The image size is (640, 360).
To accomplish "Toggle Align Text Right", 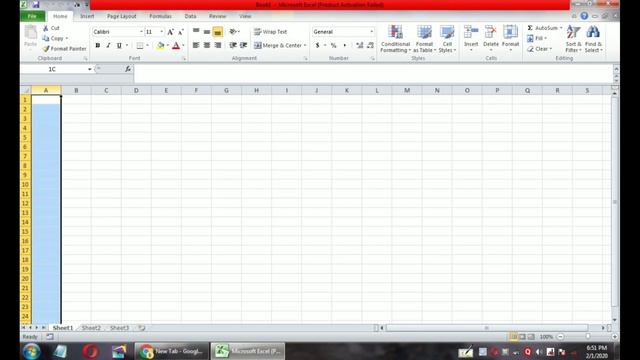I will pyautogui.click(x=218, y=45).
